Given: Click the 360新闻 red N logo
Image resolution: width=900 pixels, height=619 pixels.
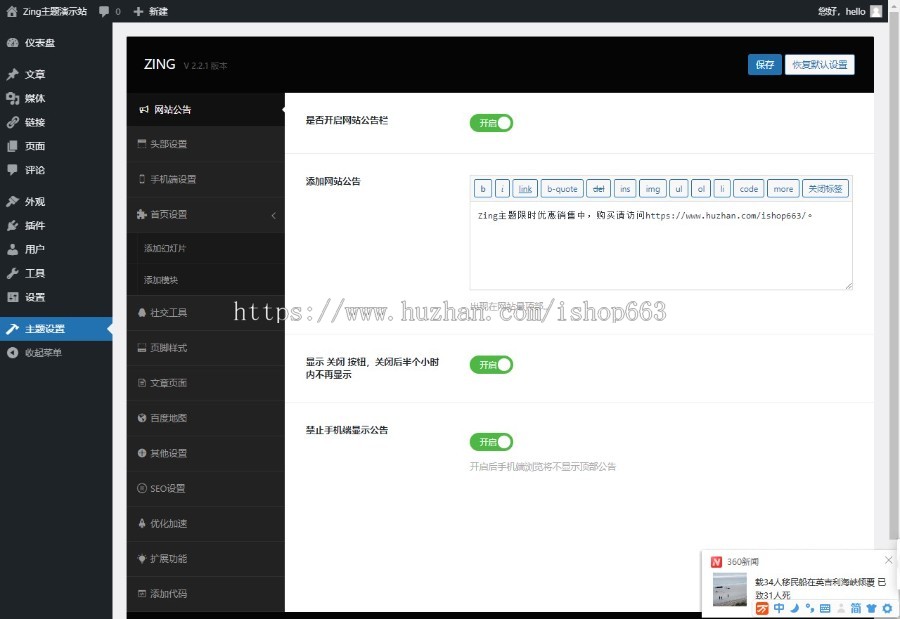Looking at the screenshot, I should 716,562.
